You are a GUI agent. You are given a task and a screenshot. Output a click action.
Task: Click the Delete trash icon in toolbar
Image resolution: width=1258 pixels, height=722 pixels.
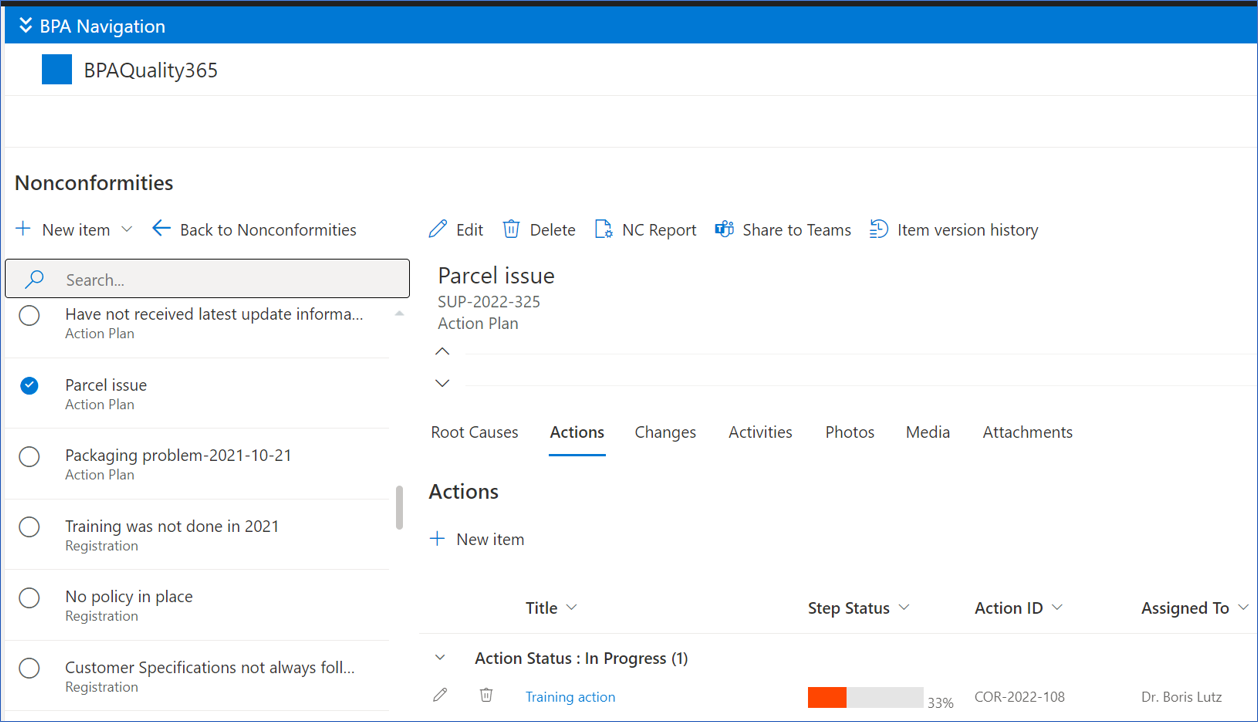[x=511, y=229]
